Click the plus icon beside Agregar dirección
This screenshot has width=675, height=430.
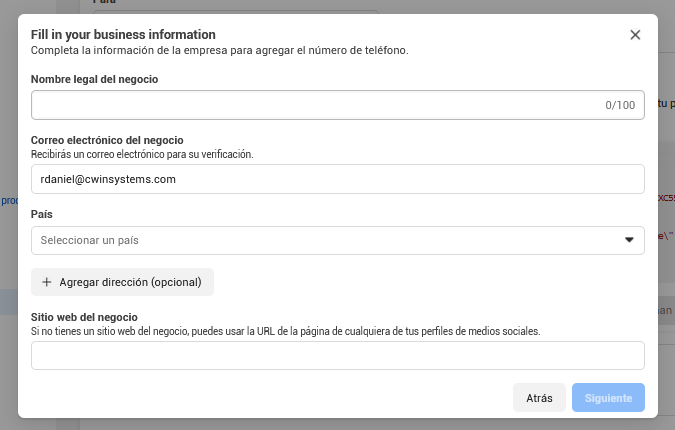[46, 282]
